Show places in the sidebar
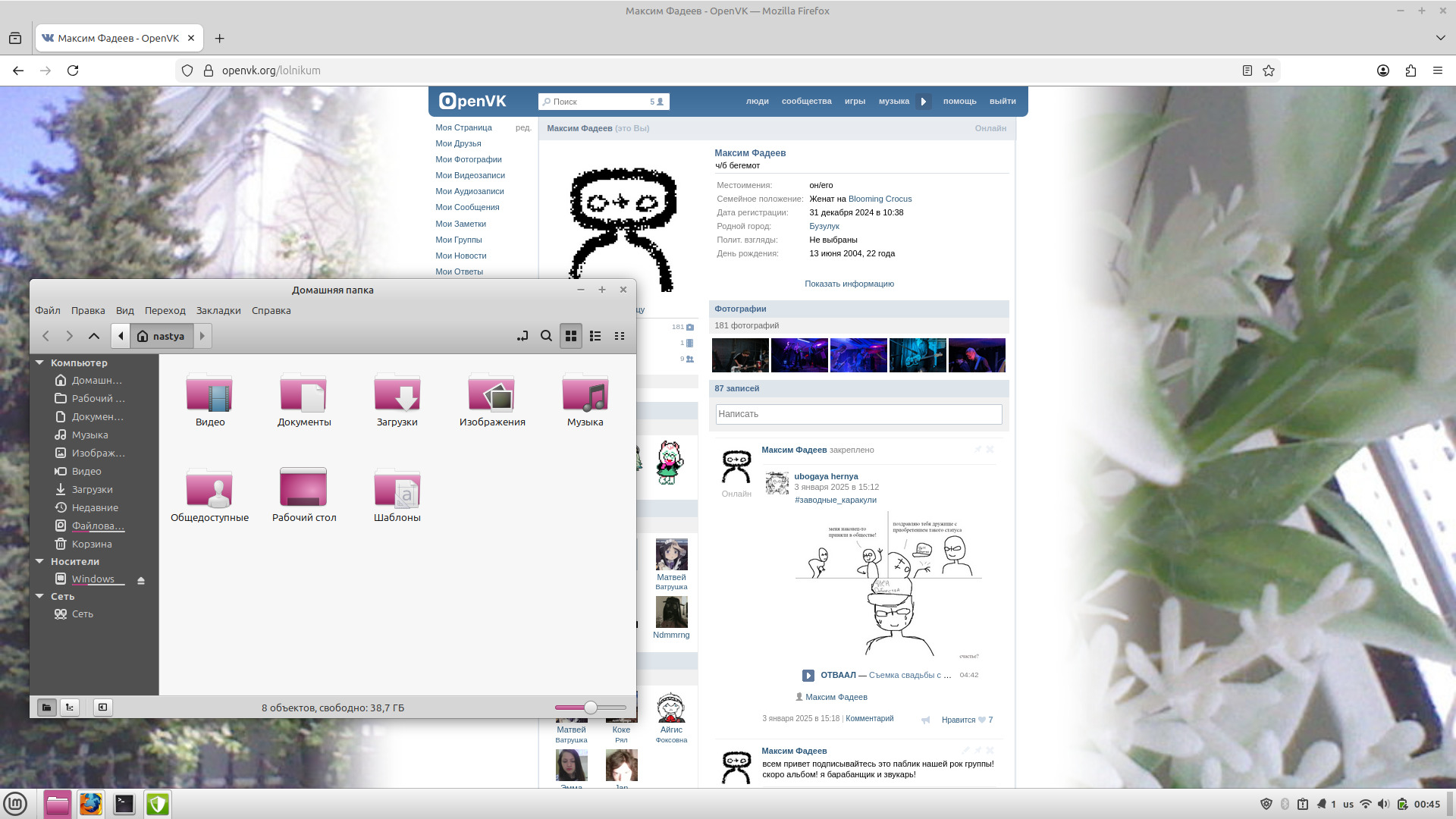 point(47,708)
